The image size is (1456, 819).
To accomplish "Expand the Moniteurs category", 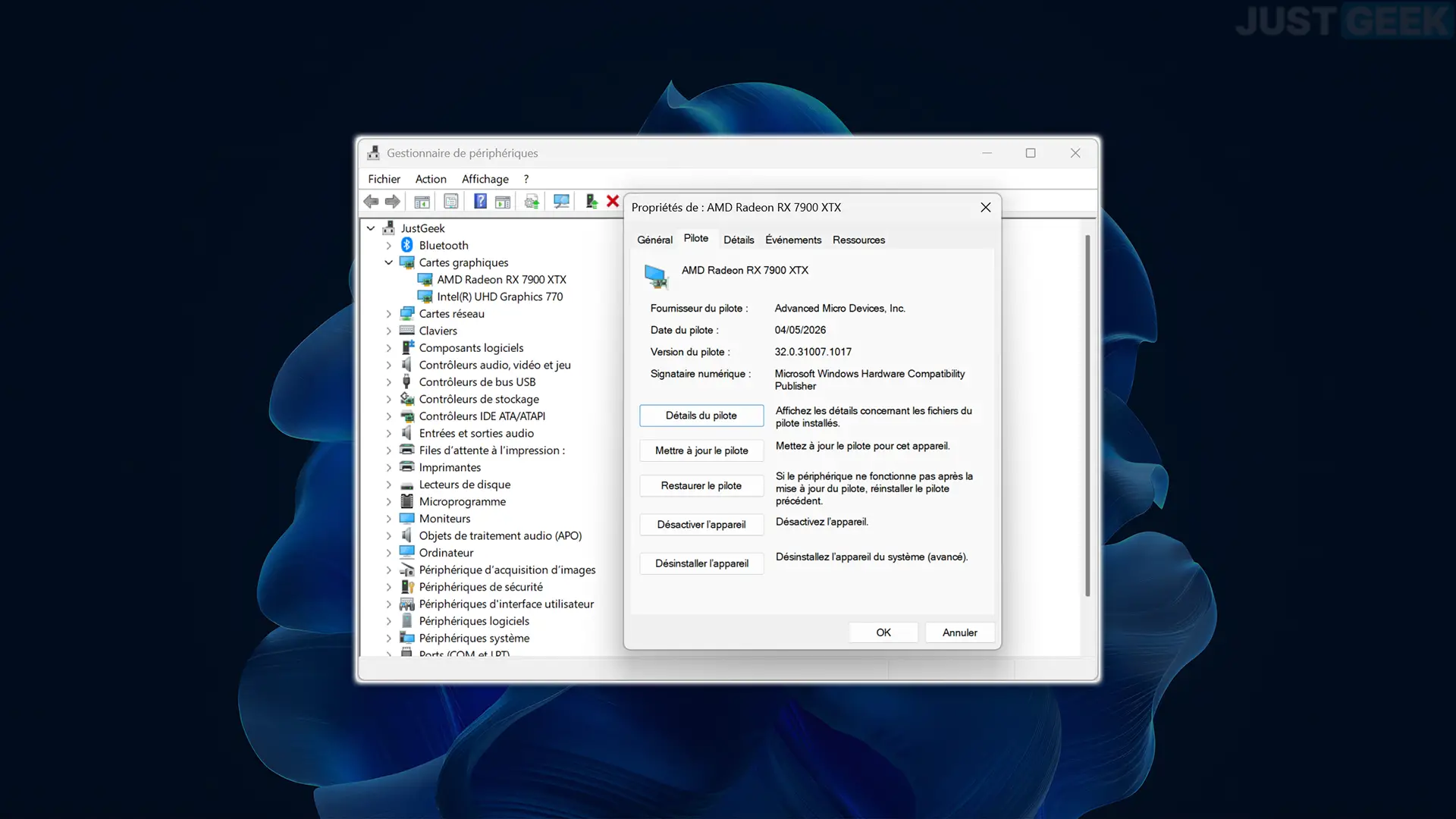I will pos(389,519).
